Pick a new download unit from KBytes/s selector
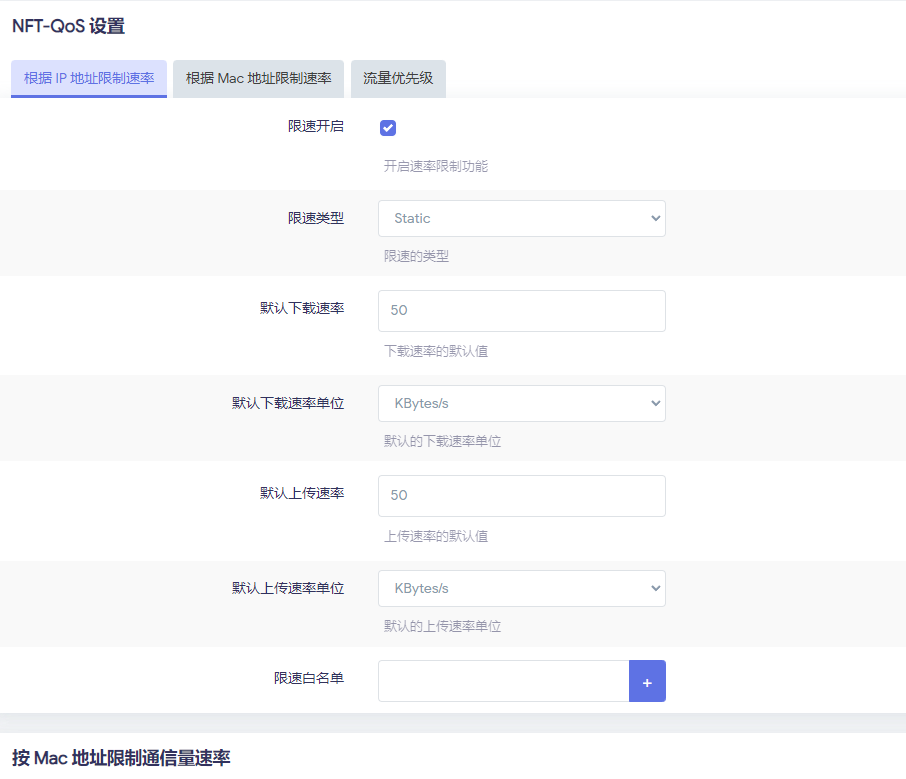Screen dimensions: 906x779 [x=521, y=403]
